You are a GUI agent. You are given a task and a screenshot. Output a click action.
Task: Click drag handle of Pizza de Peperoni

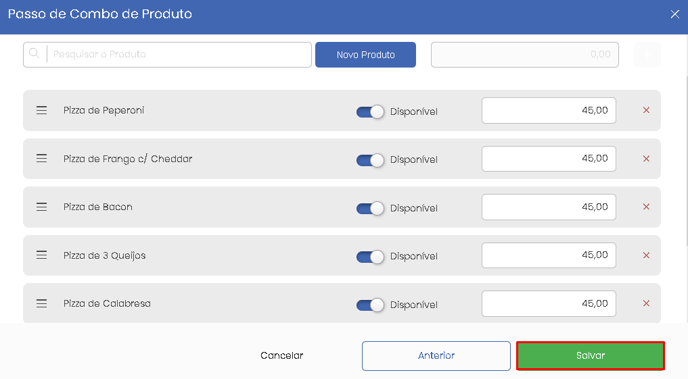(42, 110)
